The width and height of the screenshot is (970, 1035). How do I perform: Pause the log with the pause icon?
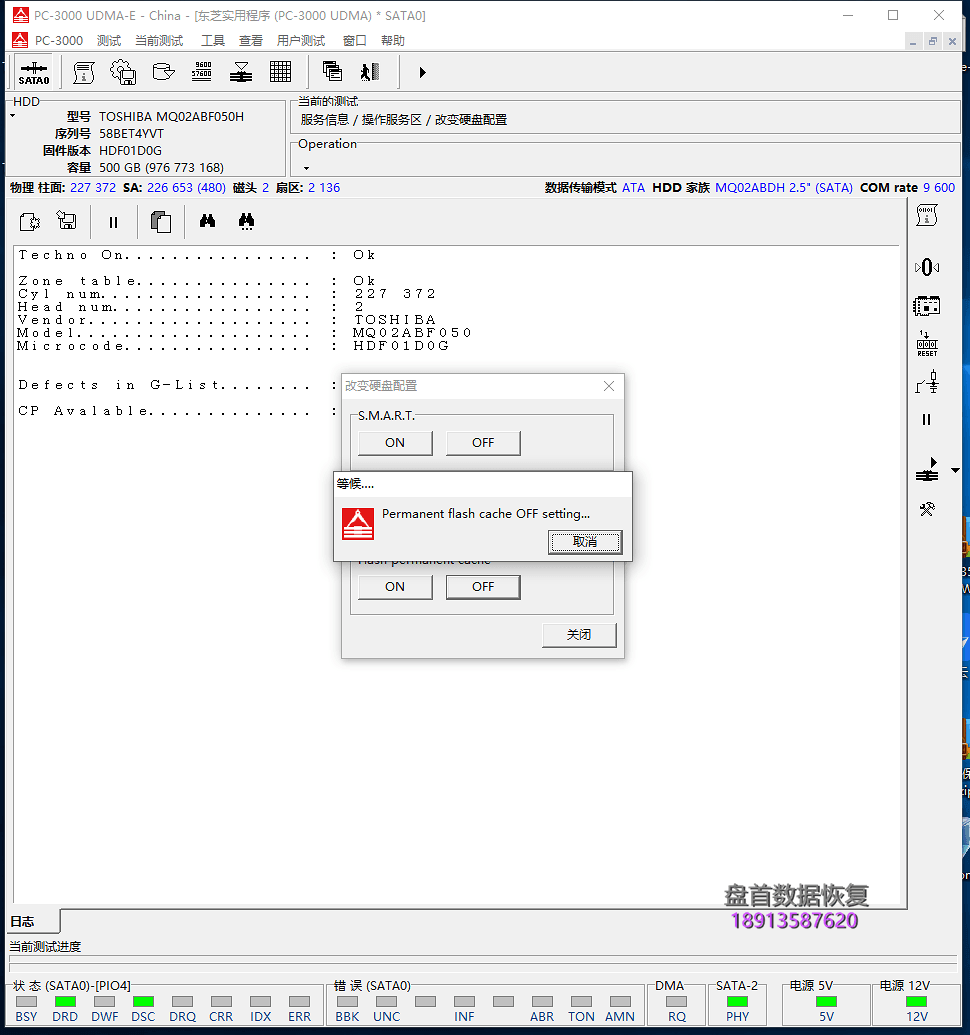(113, 222)
